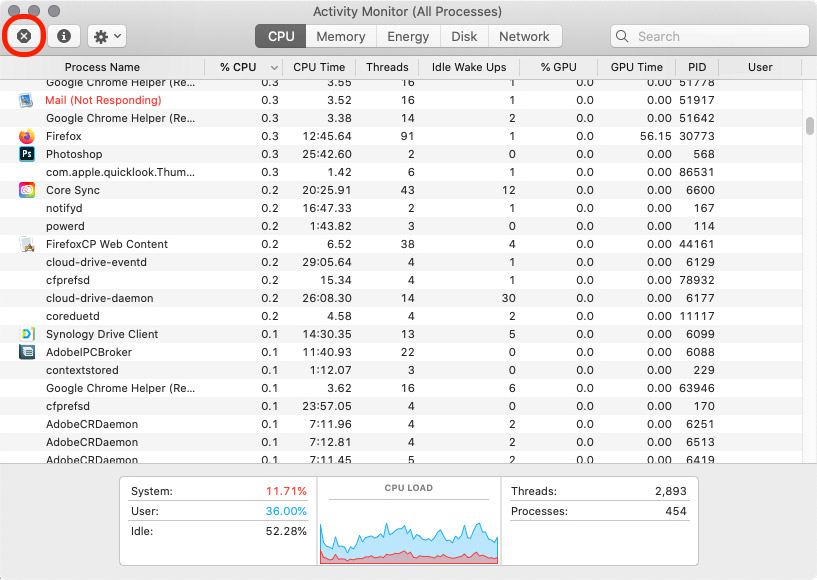Select the powerd process row
The image size is (817, 580).
pos(400,226)
